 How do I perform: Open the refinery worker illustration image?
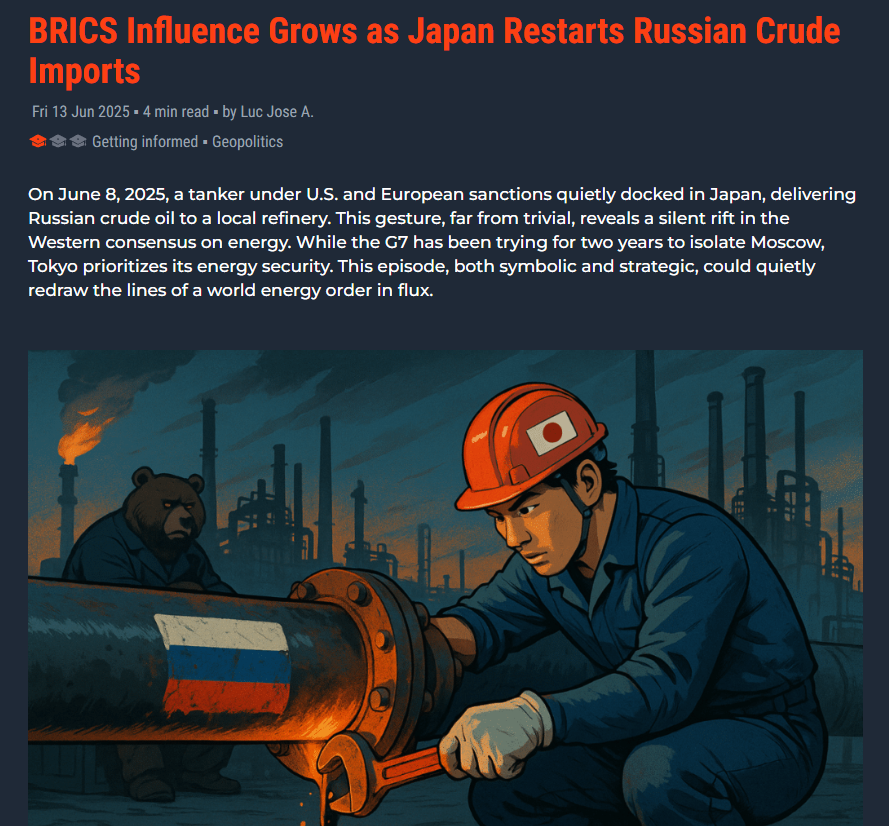pyautogui.click(x=446, y=588)
